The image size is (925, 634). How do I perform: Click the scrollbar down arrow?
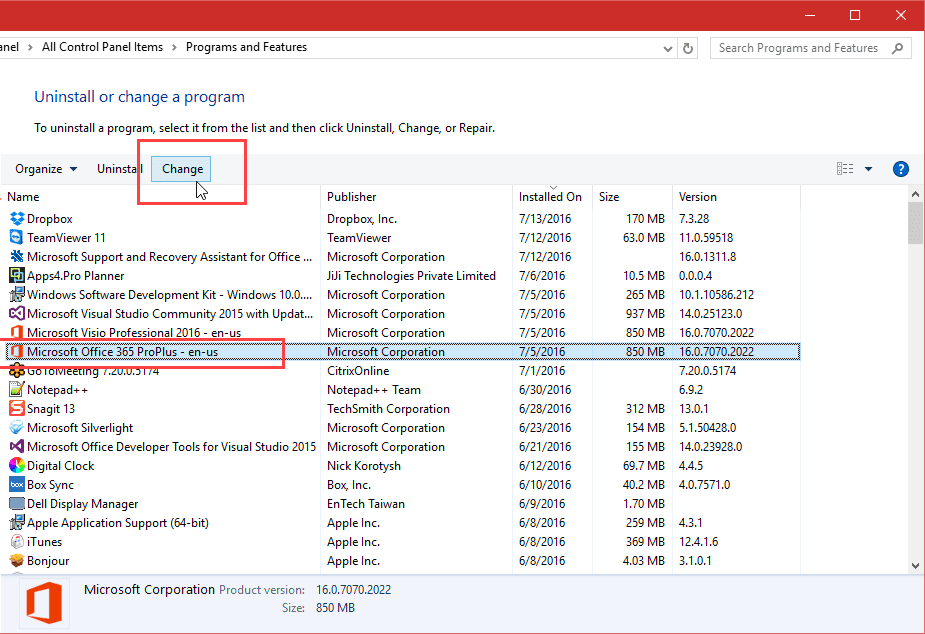pyautogui.click(x=915, y=566)
